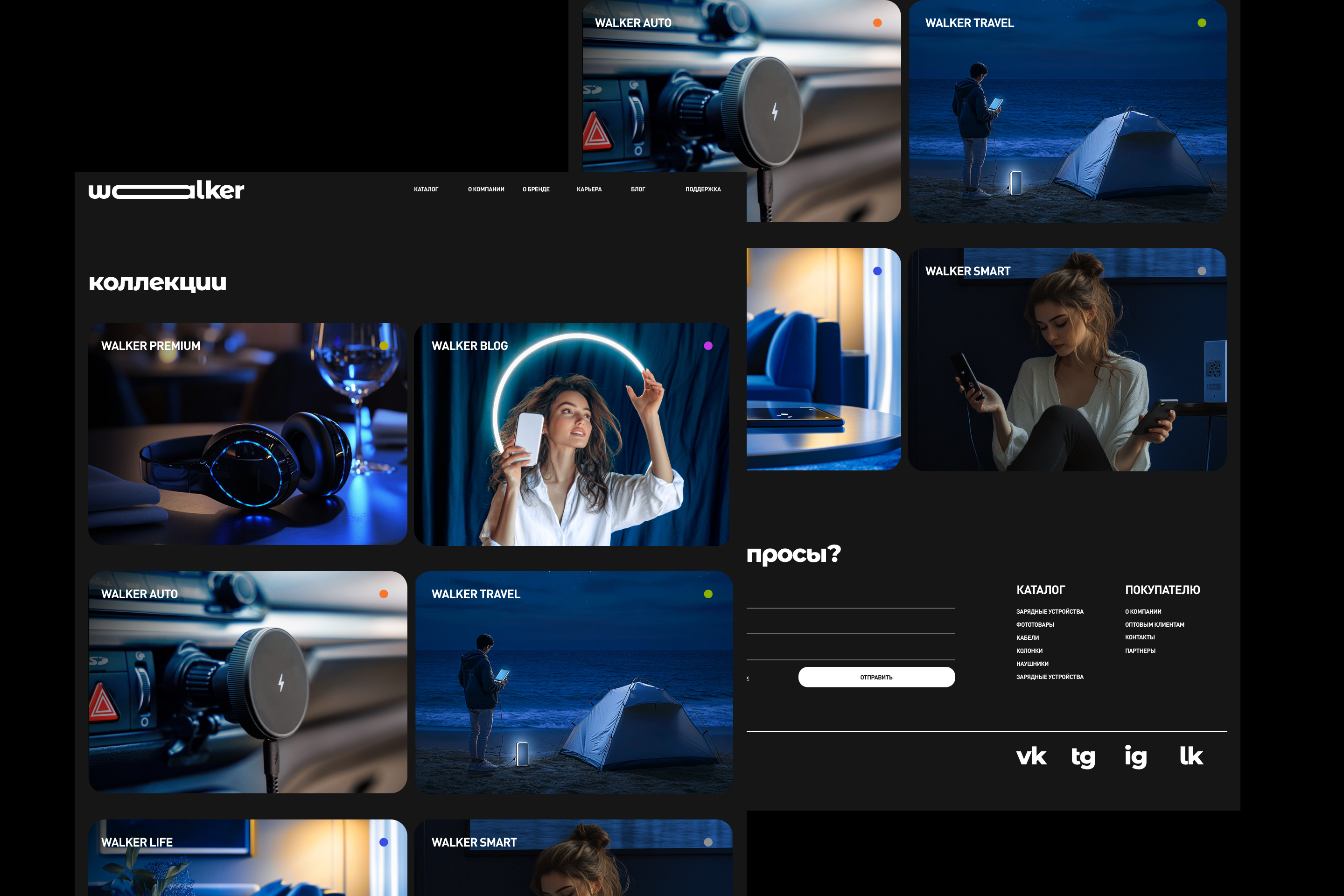Click the purple dot on Walker Blog card
This screenshot has height=896, width=1344.
(708, 346)
